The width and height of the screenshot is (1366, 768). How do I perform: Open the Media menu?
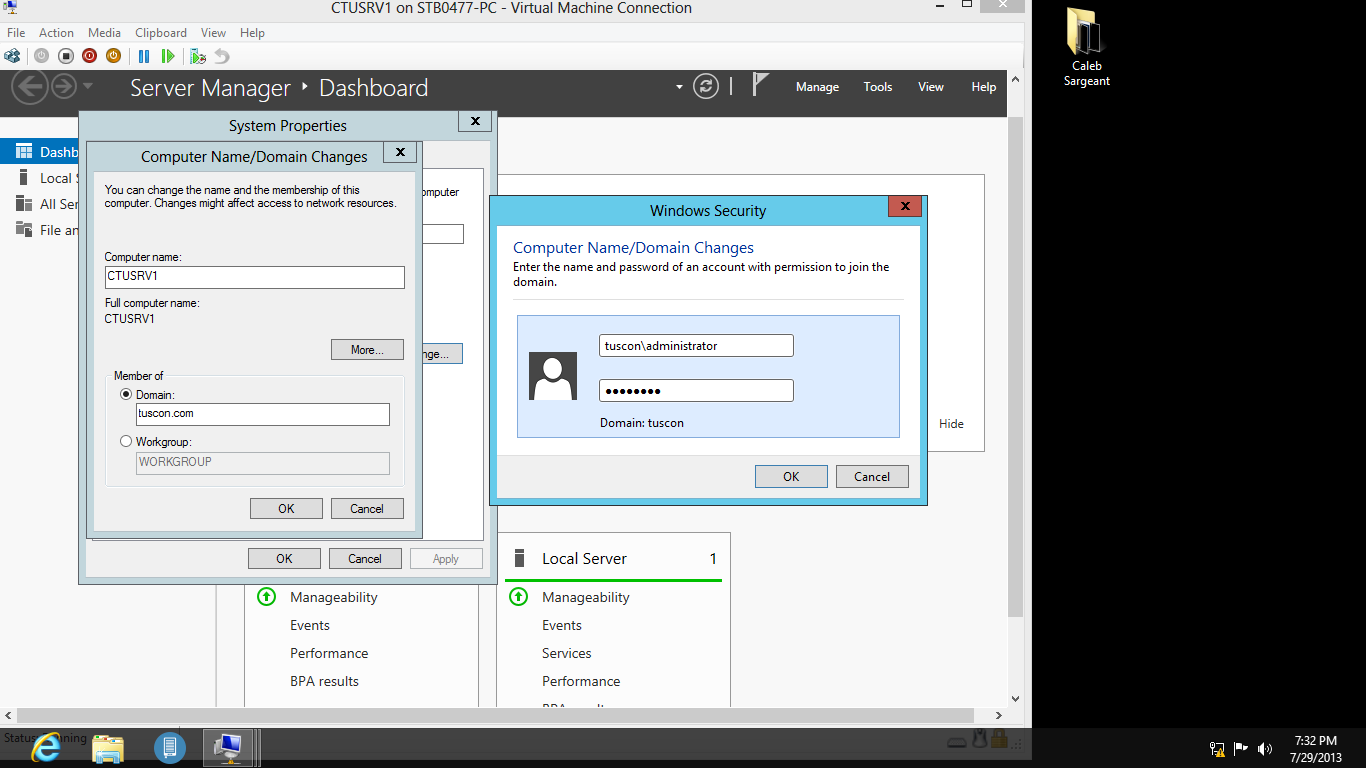click(x=104, y=33)
